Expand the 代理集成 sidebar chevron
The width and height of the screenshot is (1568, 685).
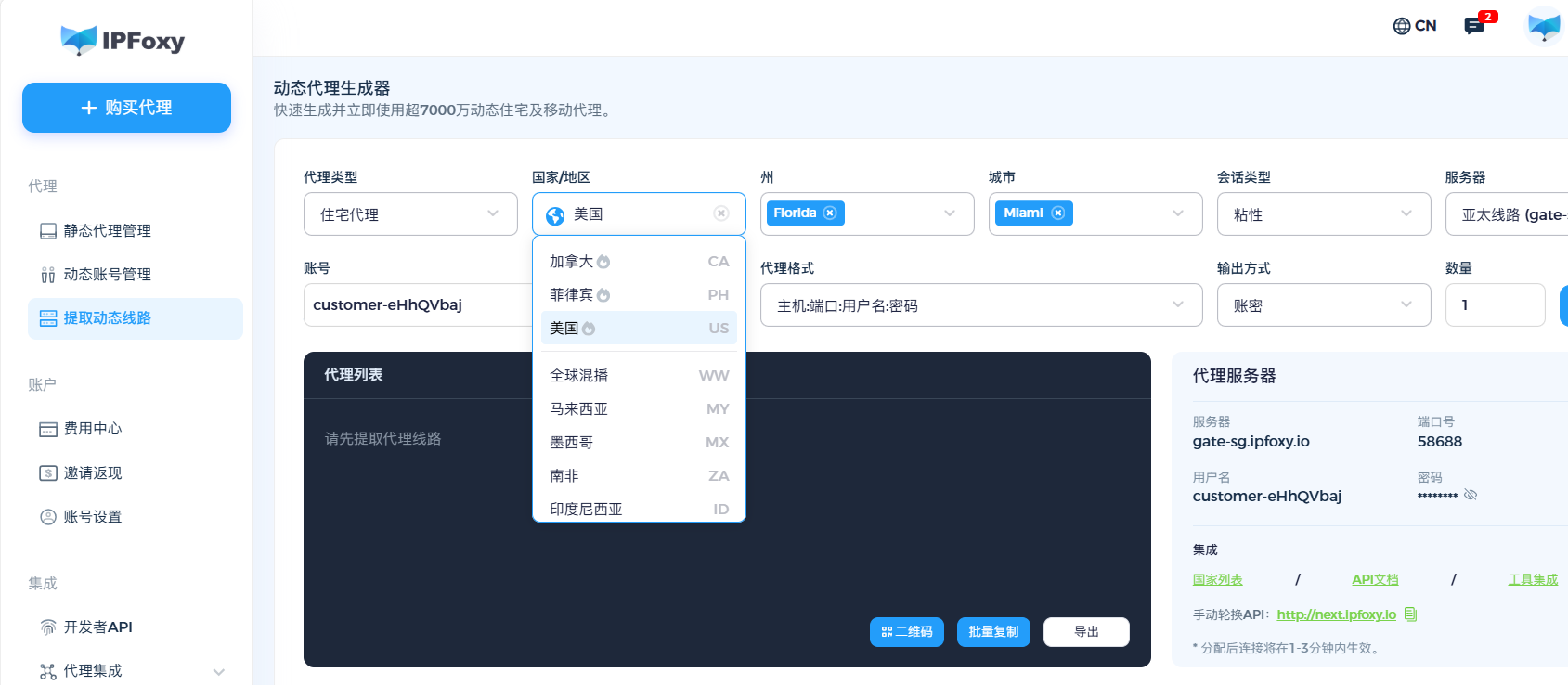click(x=219, y=672)
